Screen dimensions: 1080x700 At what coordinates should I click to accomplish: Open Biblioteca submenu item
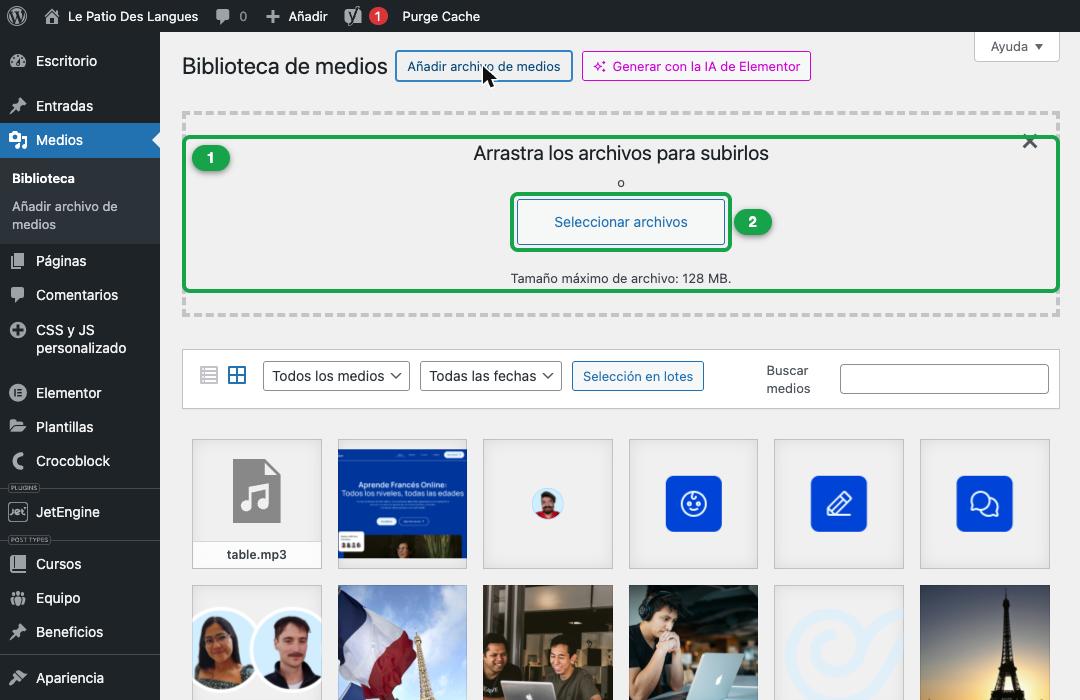coord(43,178)
